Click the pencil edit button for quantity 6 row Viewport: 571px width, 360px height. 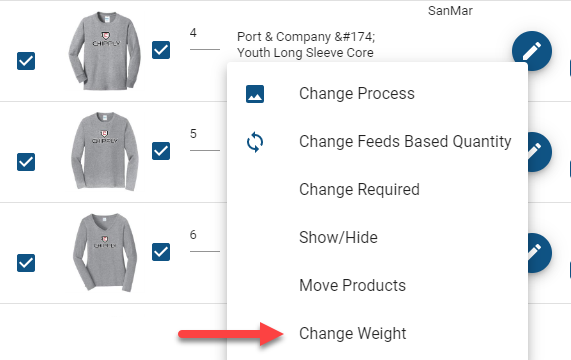point(540,253)
